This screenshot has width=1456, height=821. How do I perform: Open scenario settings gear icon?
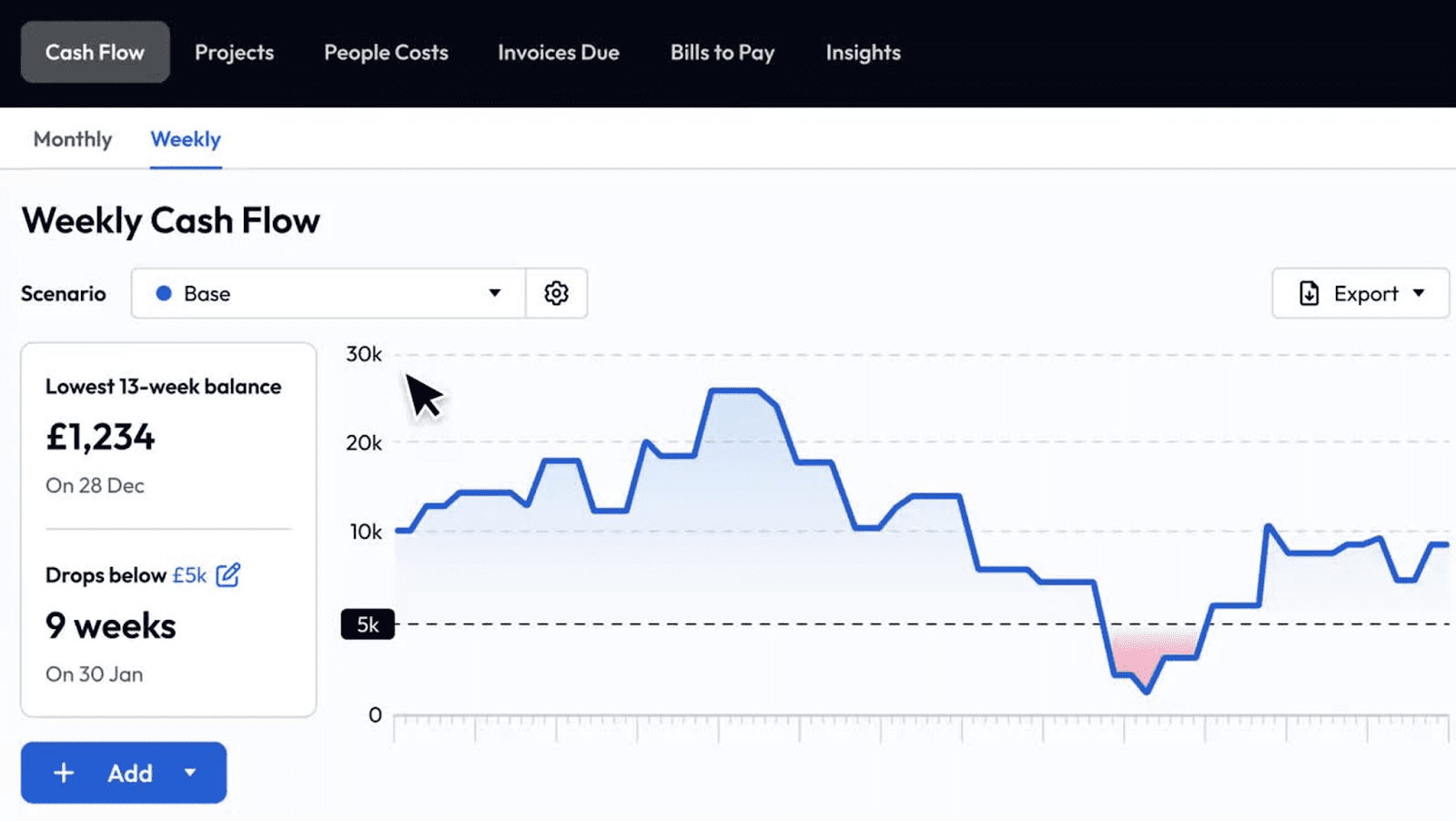pos(556,293)
